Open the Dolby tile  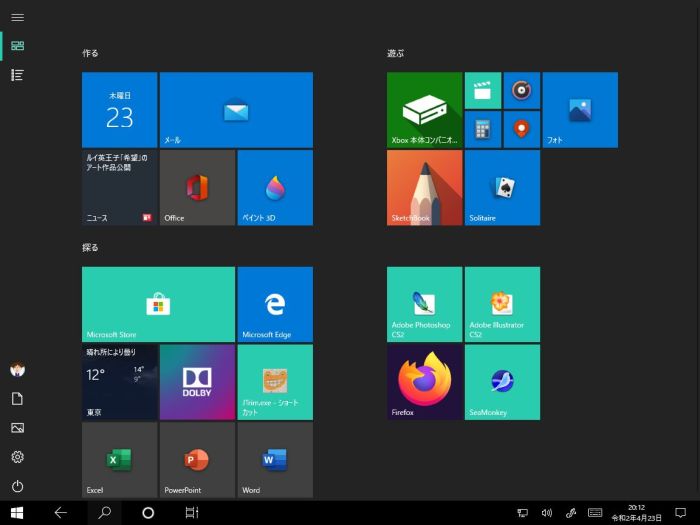pos(197,382)
